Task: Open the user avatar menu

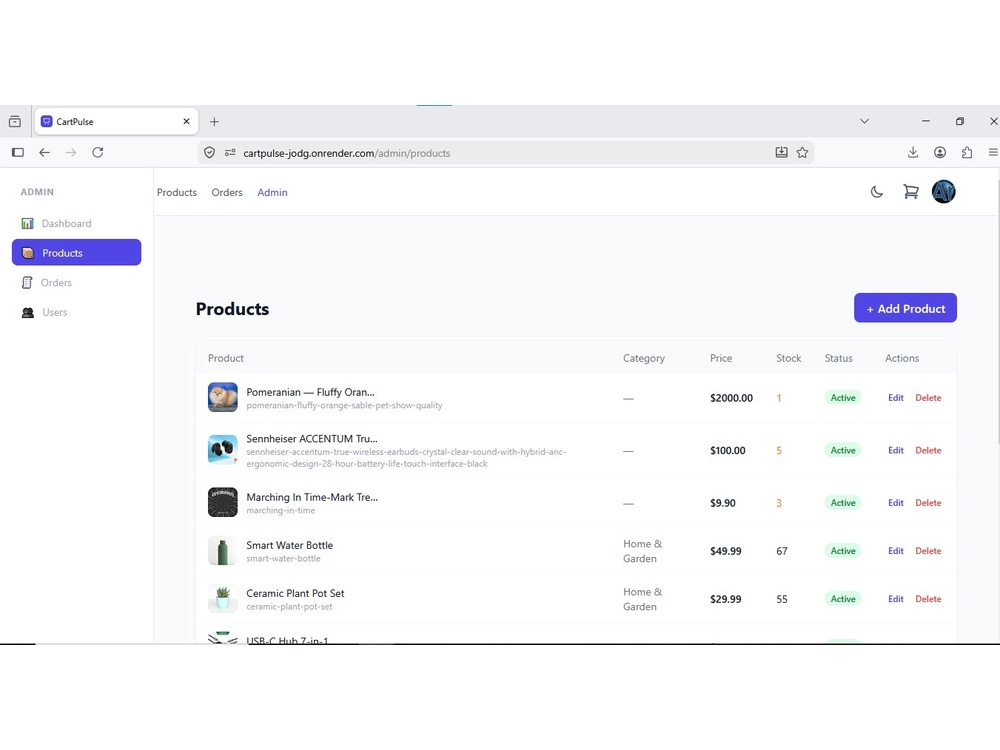Action: 943,191
